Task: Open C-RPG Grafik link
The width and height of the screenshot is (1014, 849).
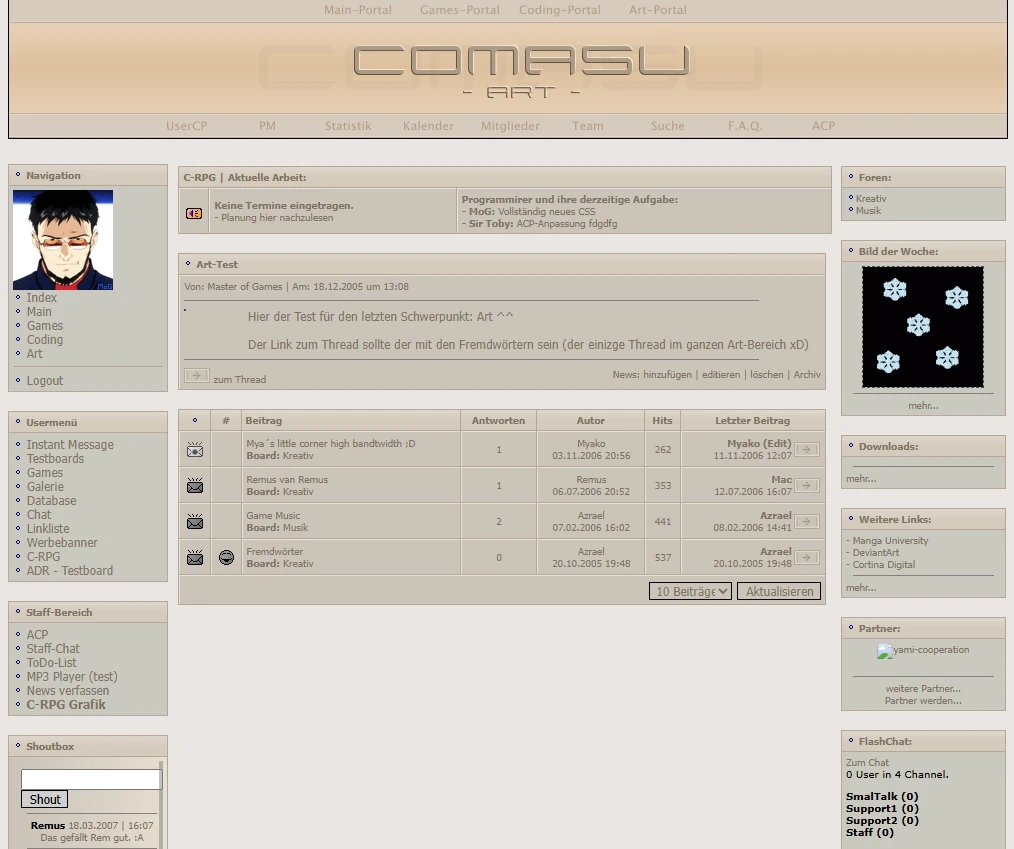Action: pos(66,705)
